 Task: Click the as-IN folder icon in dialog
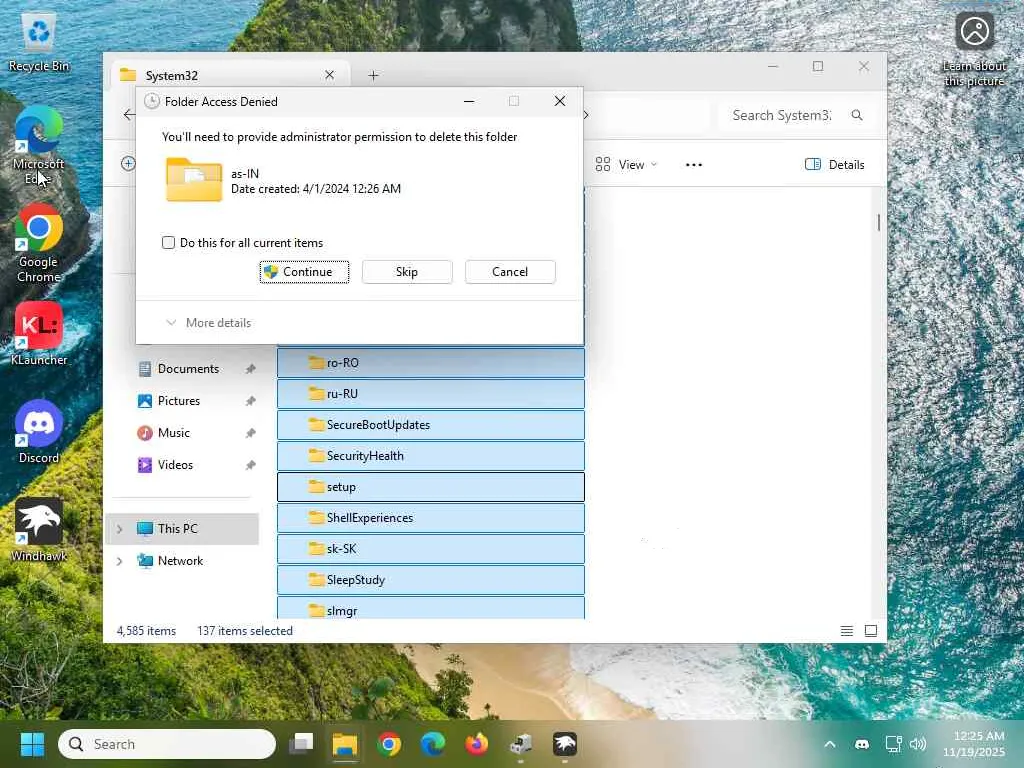194,180
